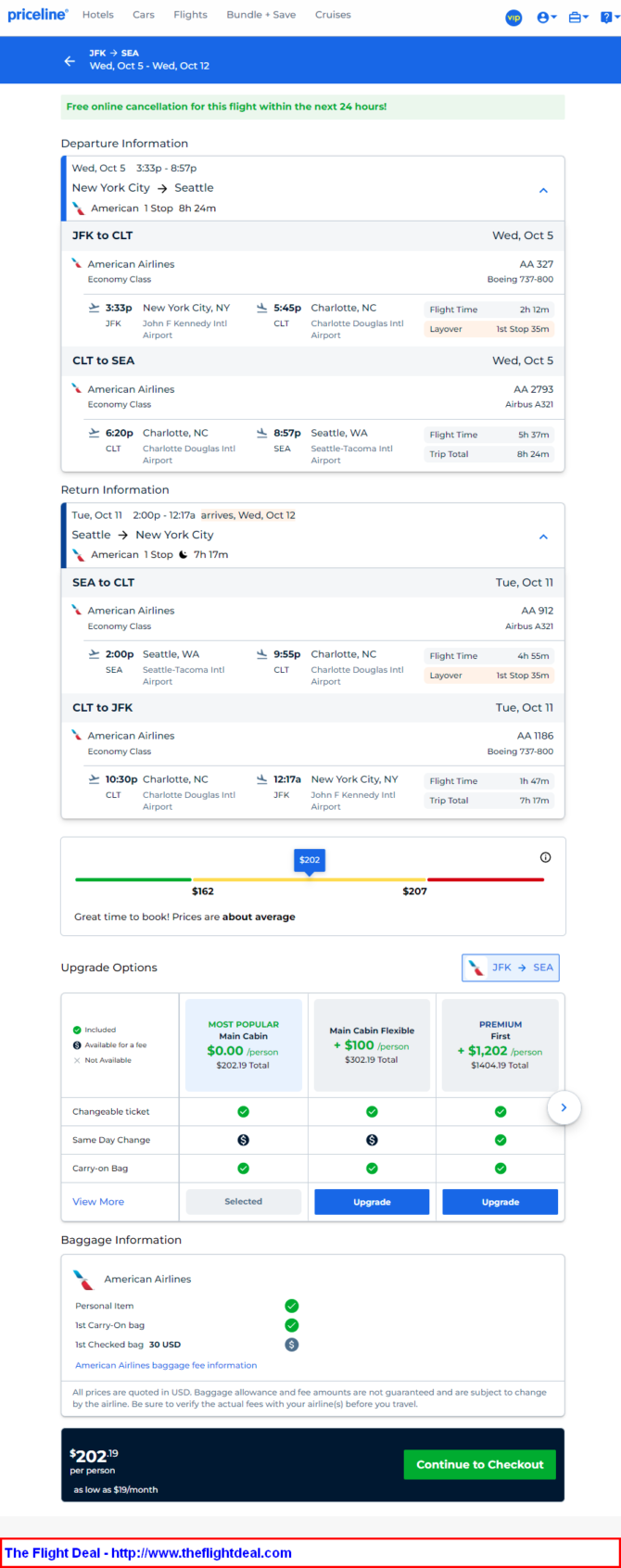Click Main Cabin same day change fee icon
Screen dimensions: 621x1568
[x=243, y=1140]
